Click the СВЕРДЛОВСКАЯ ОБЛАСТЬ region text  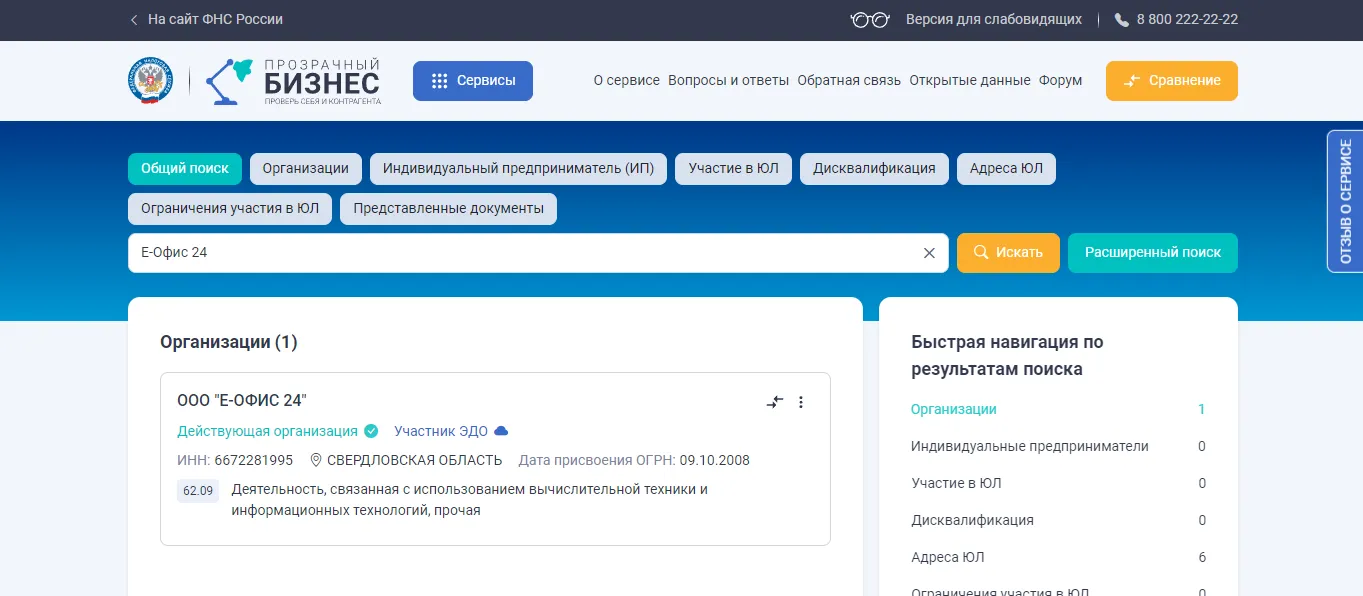click(x=415, y=461)
